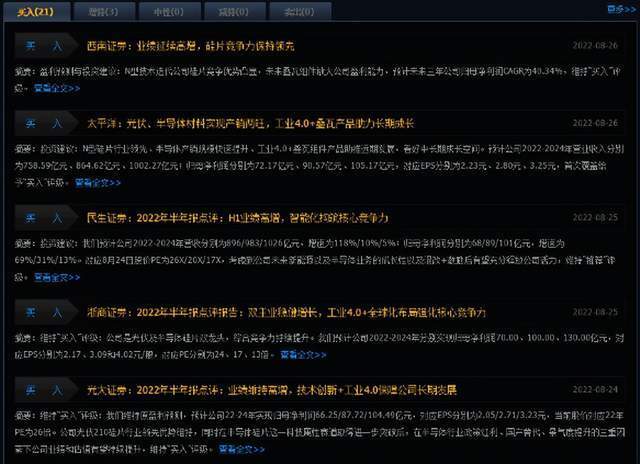Switch to the 增持(3) tab

point(103,11)
